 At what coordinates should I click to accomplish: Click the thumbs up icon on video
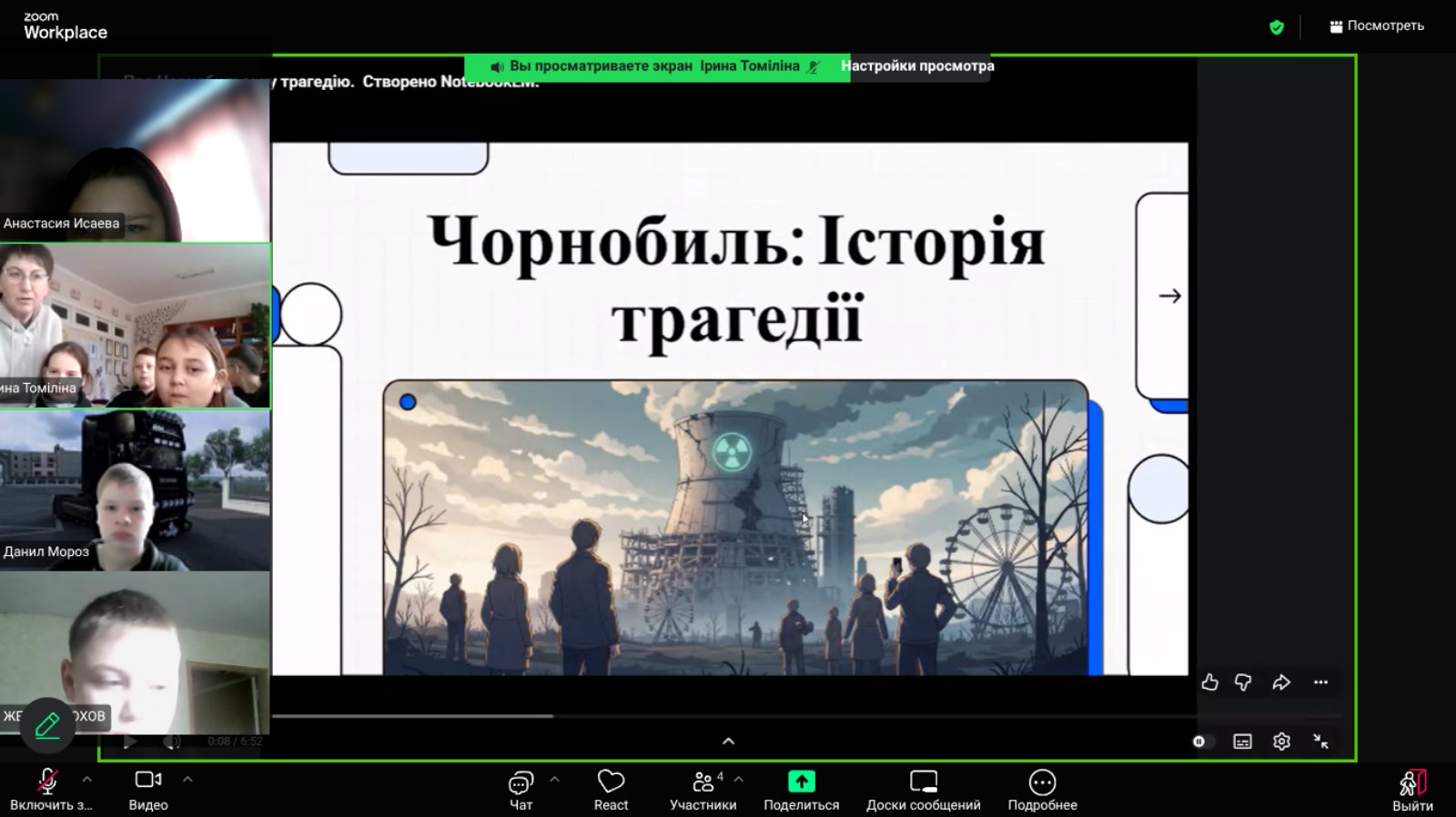tap(1209, 682)
